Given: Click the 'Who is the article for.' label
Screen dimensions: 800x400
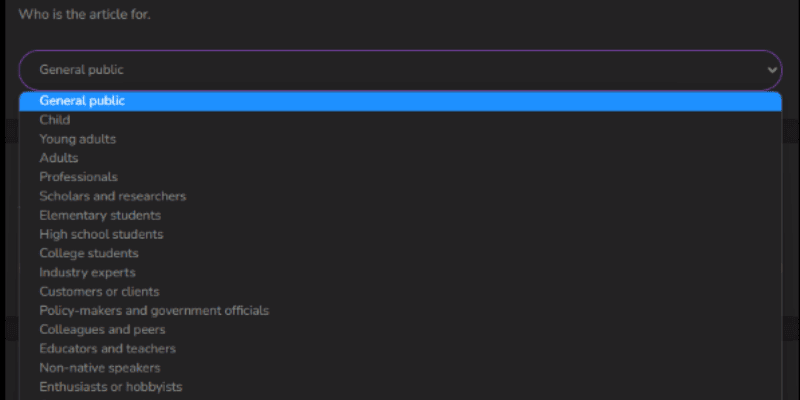Looking at the screenshot, I should 85,14.
